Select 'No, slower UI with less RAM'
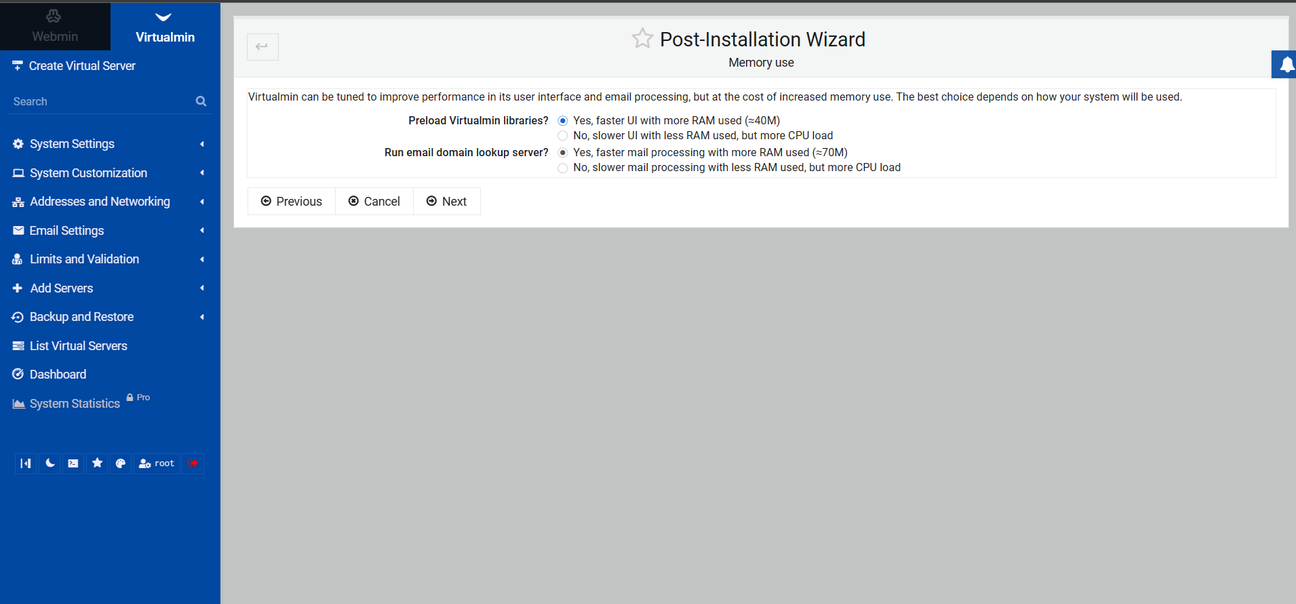This screenshot has width=1296, height=604. [563, 135]
